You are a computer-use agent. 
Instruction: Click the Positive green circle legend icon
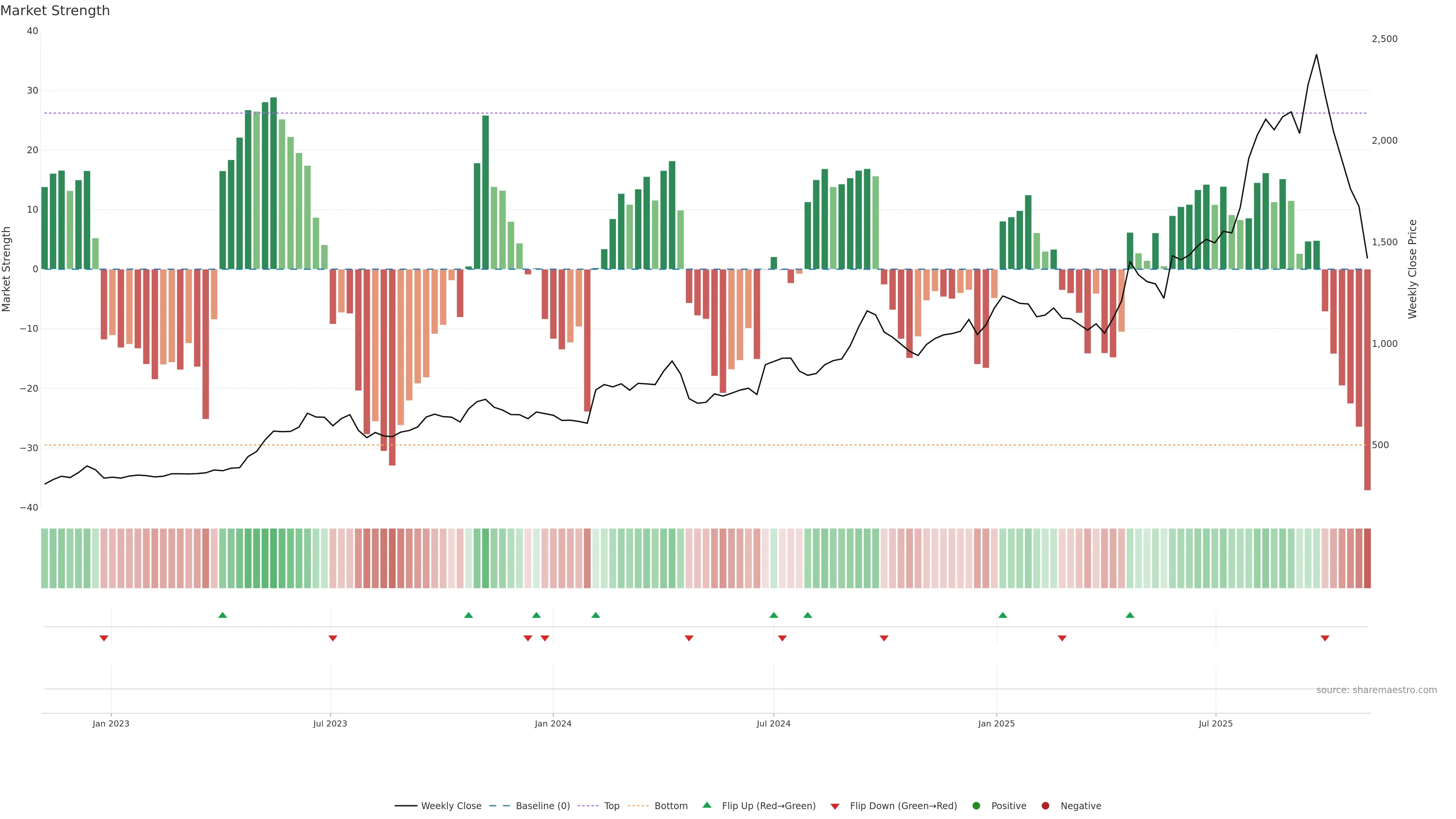point(976,806)
